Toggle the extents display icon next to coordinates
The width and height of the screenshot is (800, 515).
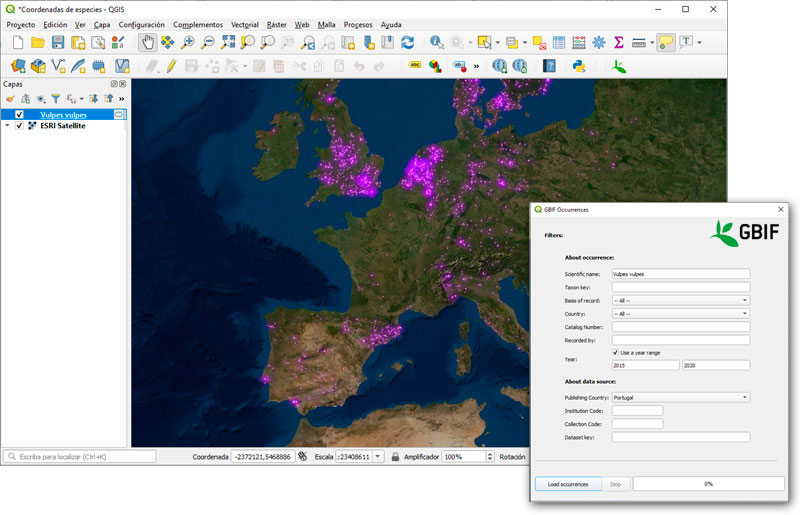(303, 456)
